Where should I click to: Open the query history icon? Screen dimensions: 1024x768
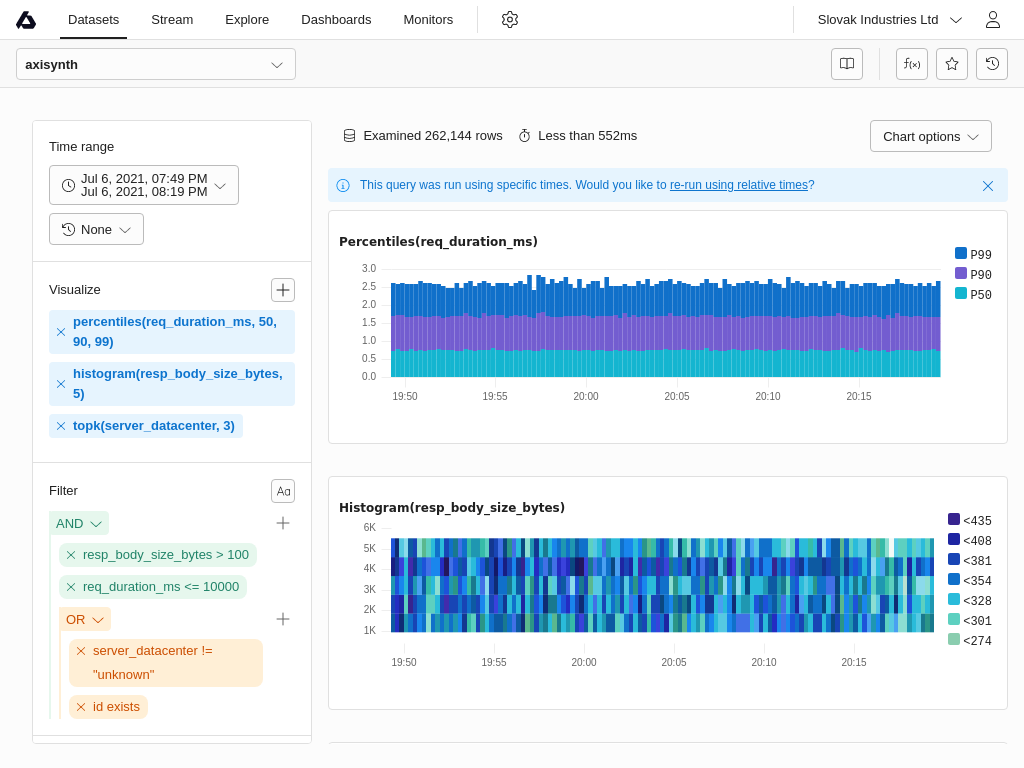point(992,64)
